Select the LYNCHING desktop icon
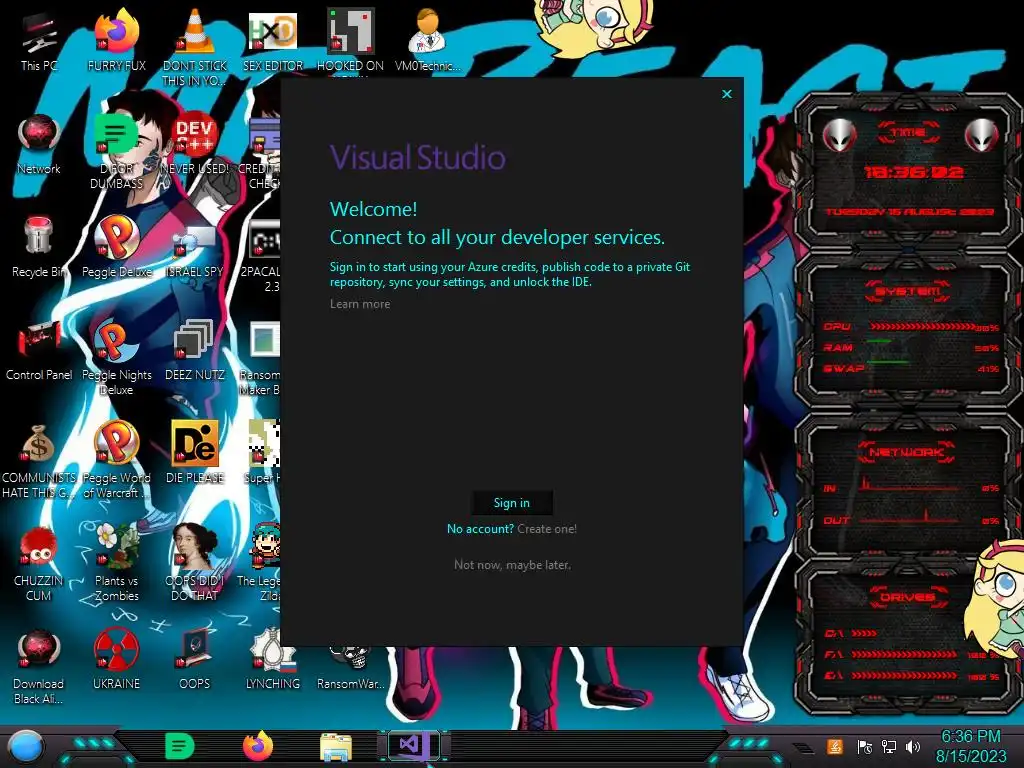This screenshot has width=1024, height=768. pos(273,660)
